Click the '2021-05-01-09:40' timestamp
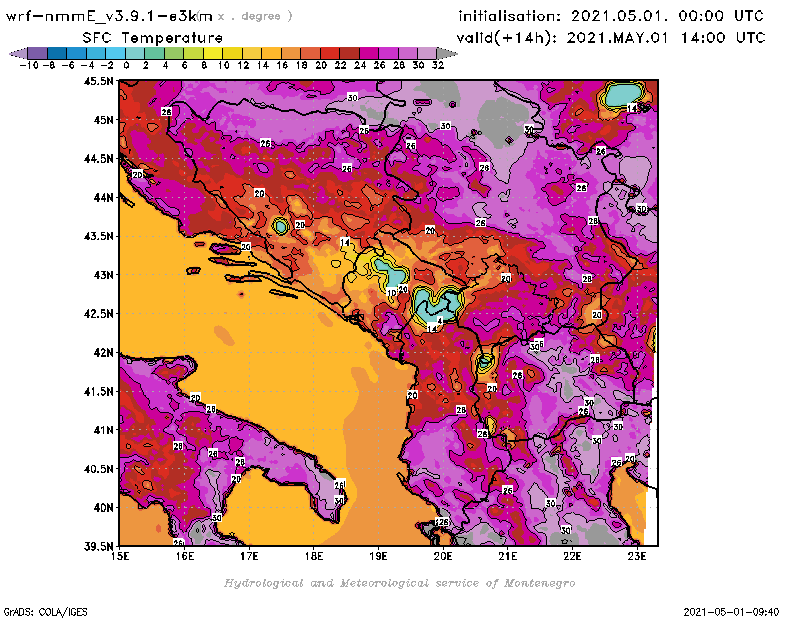 pos(731,611)
